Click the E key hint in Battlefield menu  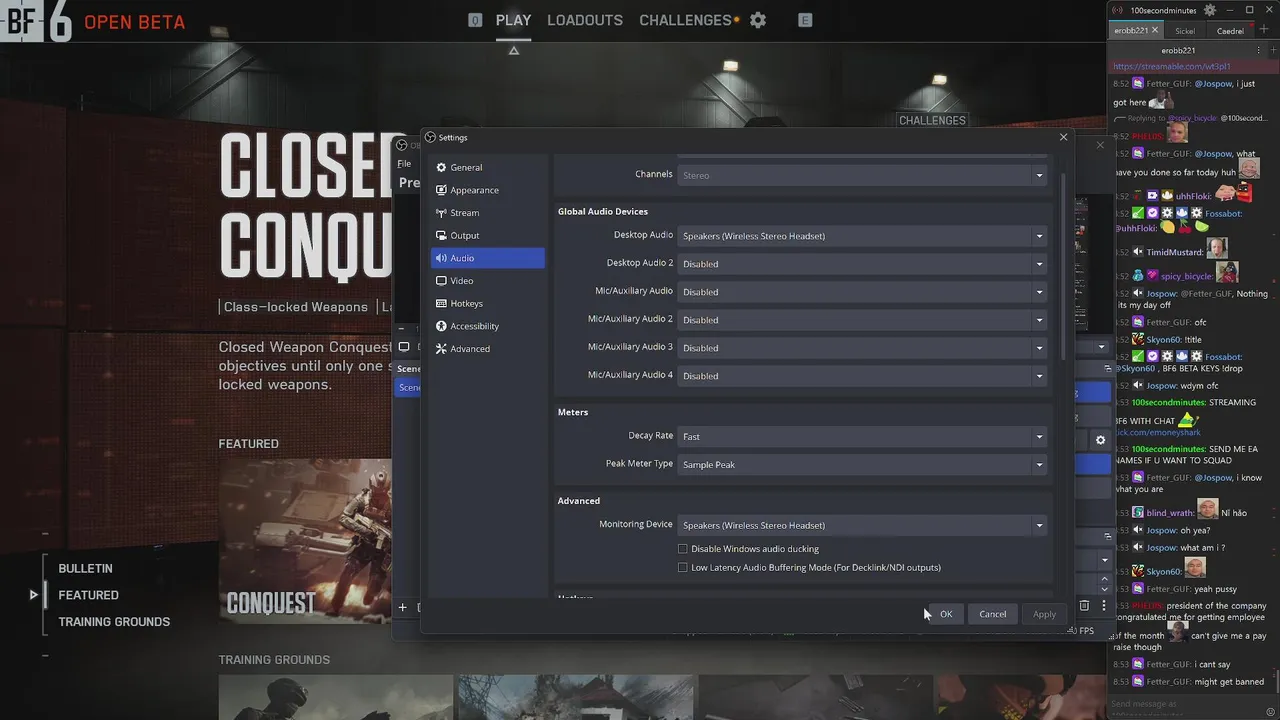(805, 20)
